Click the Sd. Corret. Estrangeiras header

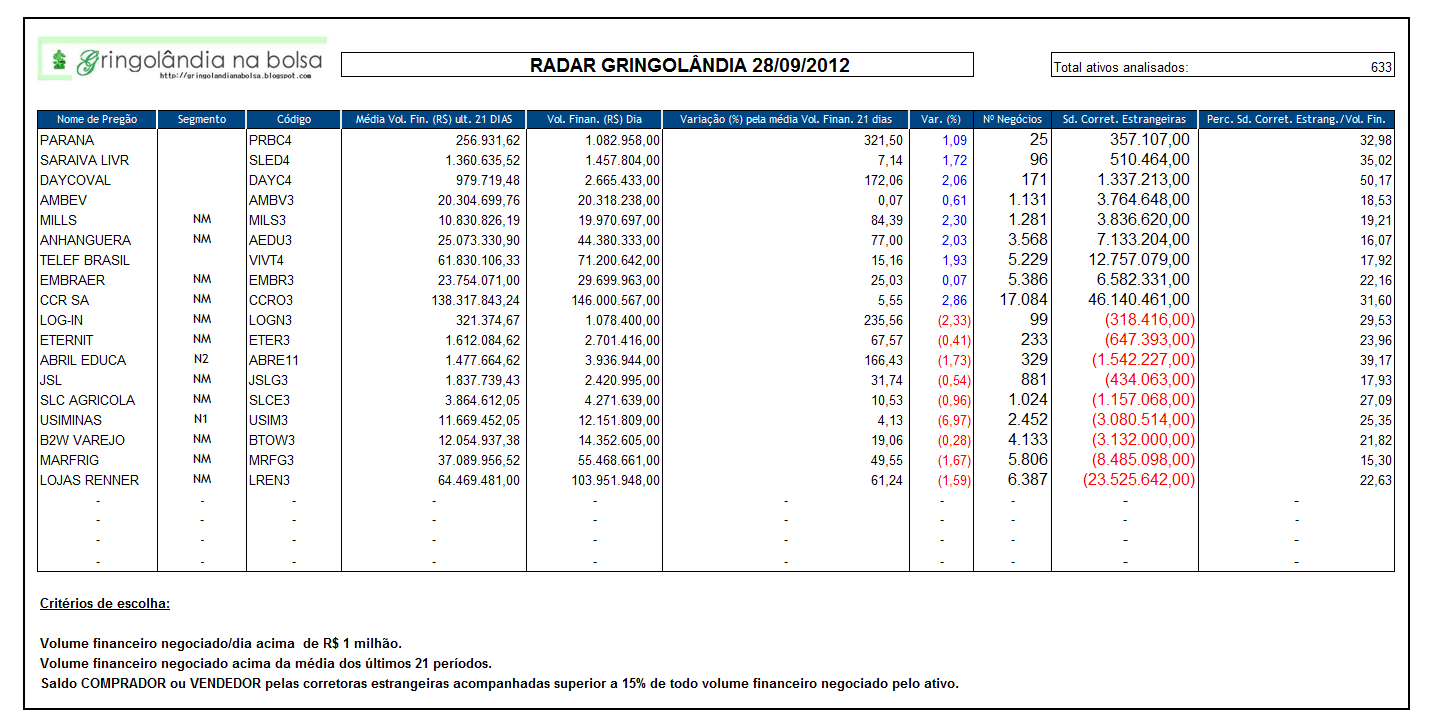coord(1125,119)
